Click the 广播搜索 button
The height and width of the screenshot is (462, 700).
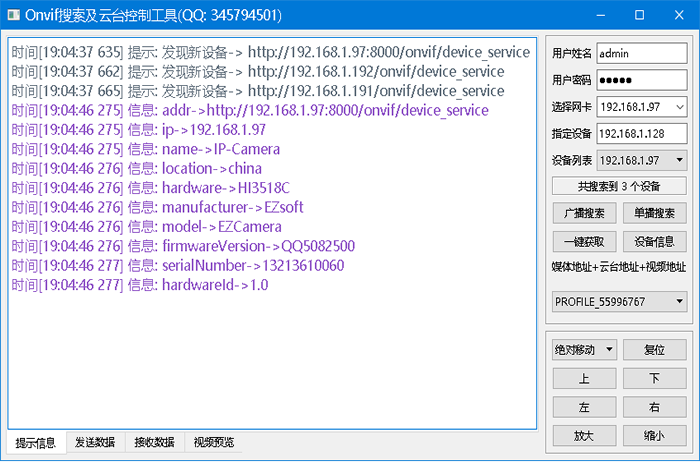[584, 213]
